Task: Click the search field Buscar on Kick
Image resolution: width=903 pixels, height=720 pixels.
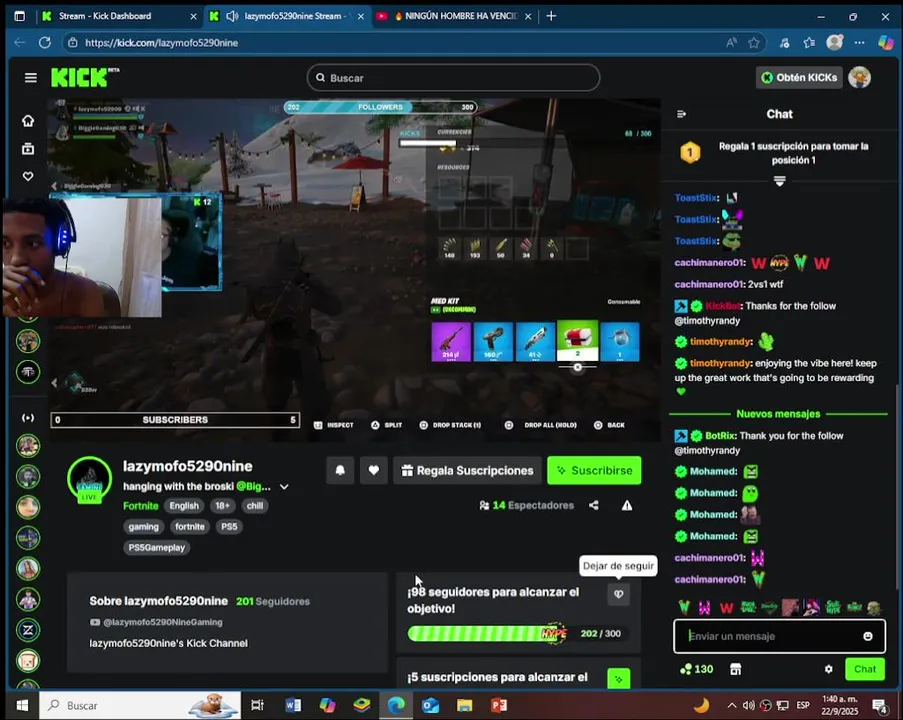Action: coord(453,78)
